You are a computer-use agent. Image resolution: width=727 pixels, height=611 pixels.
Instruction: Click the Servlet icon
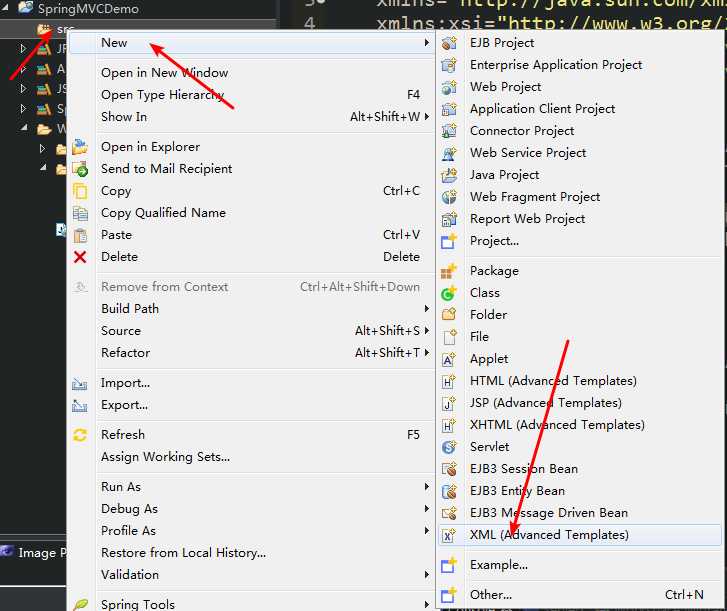point(449,447)
